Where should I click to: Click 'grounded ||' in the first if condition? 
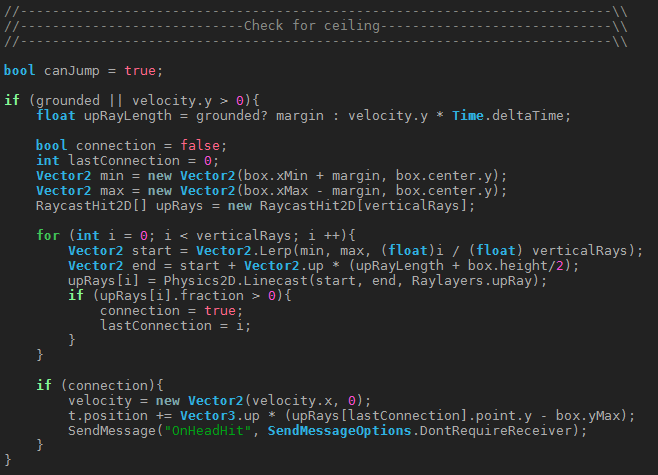[80, 101]
